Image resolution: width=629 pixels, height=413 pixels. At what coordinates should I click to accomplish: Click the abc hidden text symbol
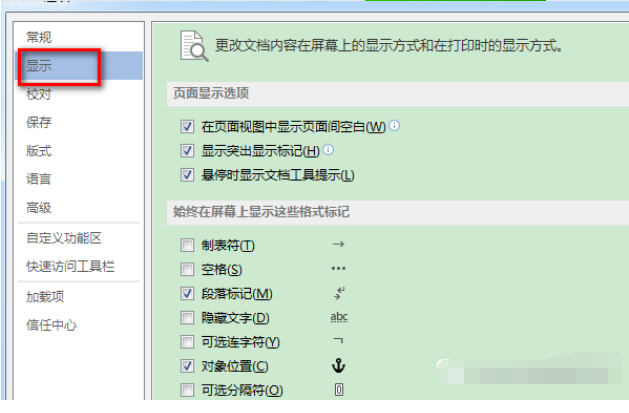[x=338, y=318]
